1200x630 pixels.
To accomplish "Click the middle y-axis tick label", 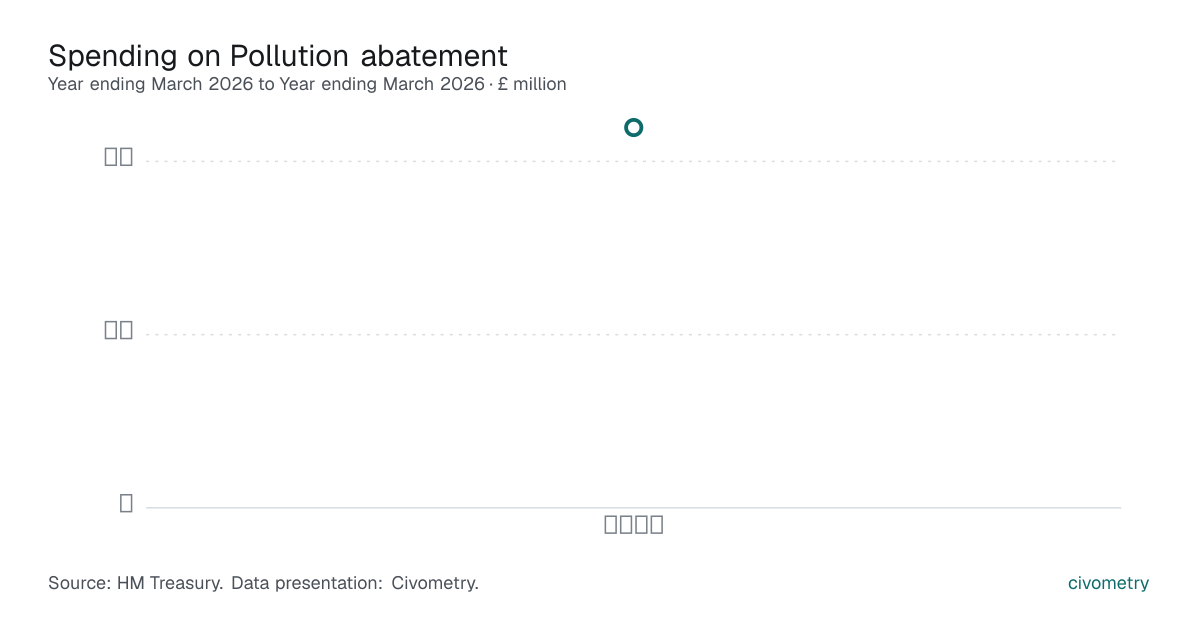I will [119, 330].
